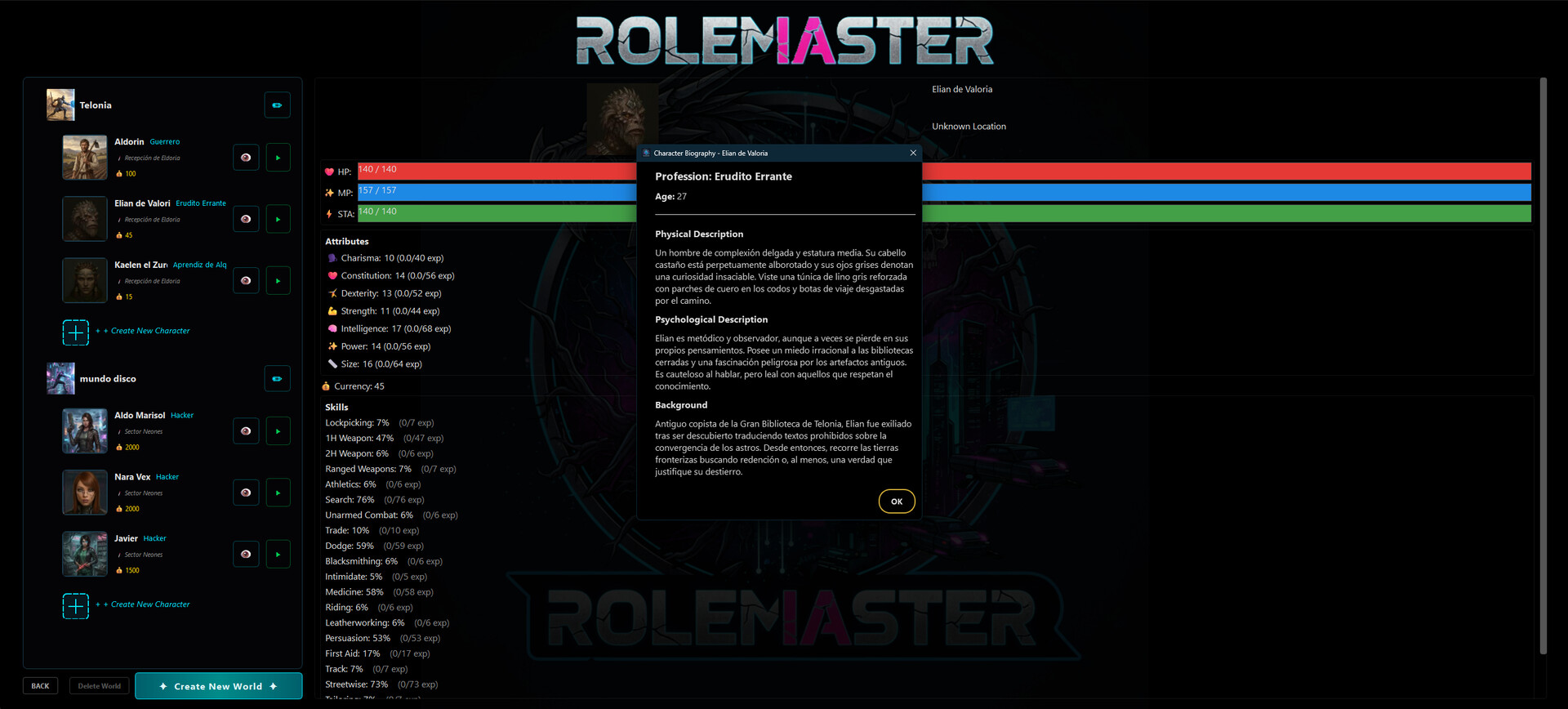Edit the Telonia world
This screenshot has width=1568, height=709.
(x=277, y=105)
